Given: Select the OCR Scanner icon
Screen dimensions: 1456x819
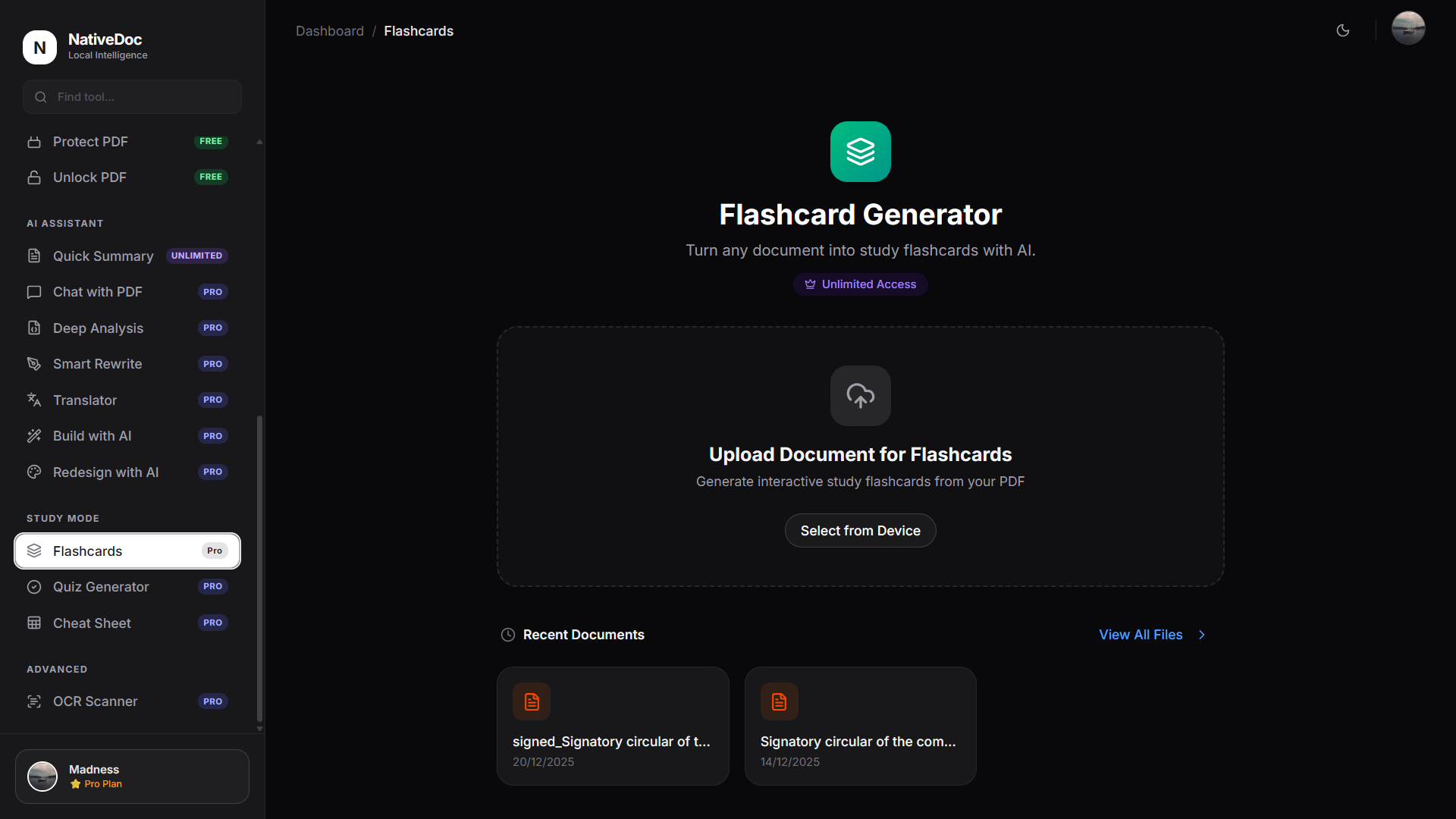Looking at the screenshot, I should tap(34, 701).
